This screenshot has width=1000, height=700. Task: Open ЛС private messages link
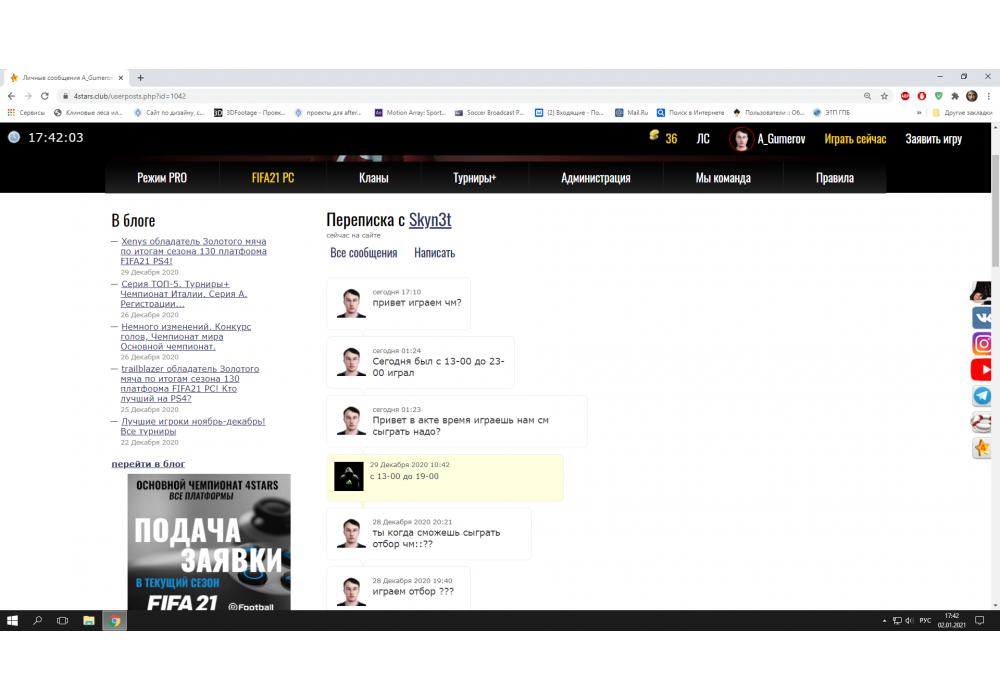[x=703, y=139]
